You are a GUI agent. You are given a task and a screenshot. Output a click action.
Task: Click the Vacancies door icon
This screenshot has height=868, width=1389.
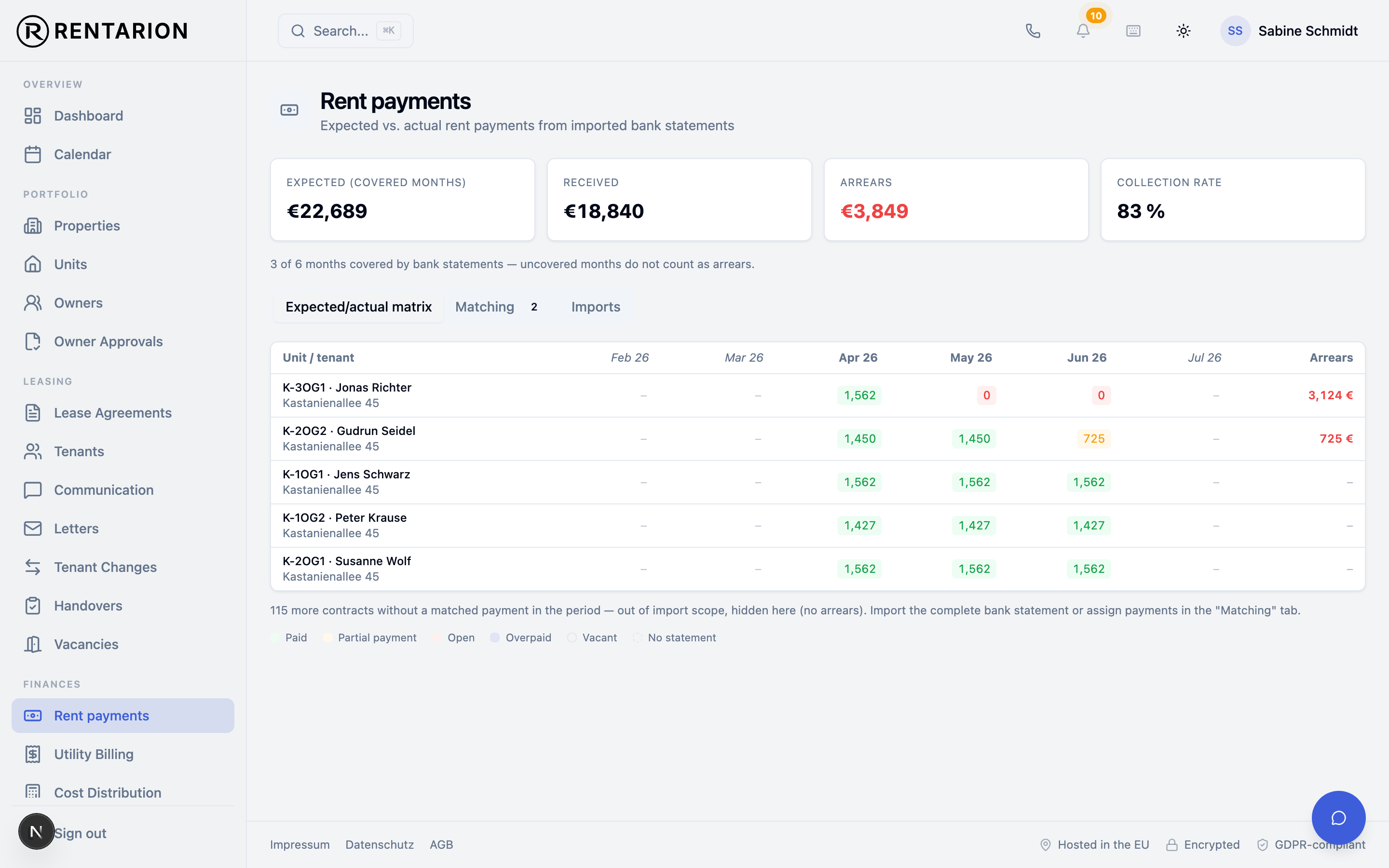(33, 644)
